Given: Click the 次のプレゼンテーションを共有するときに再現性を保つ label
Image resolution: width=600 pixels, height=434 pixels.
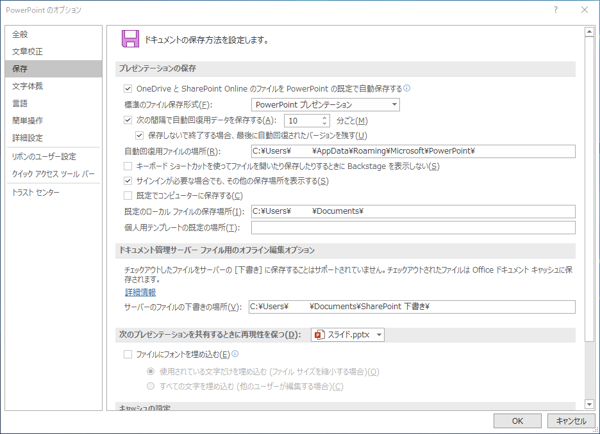Looking at the screenshot, I should [210, 335].
